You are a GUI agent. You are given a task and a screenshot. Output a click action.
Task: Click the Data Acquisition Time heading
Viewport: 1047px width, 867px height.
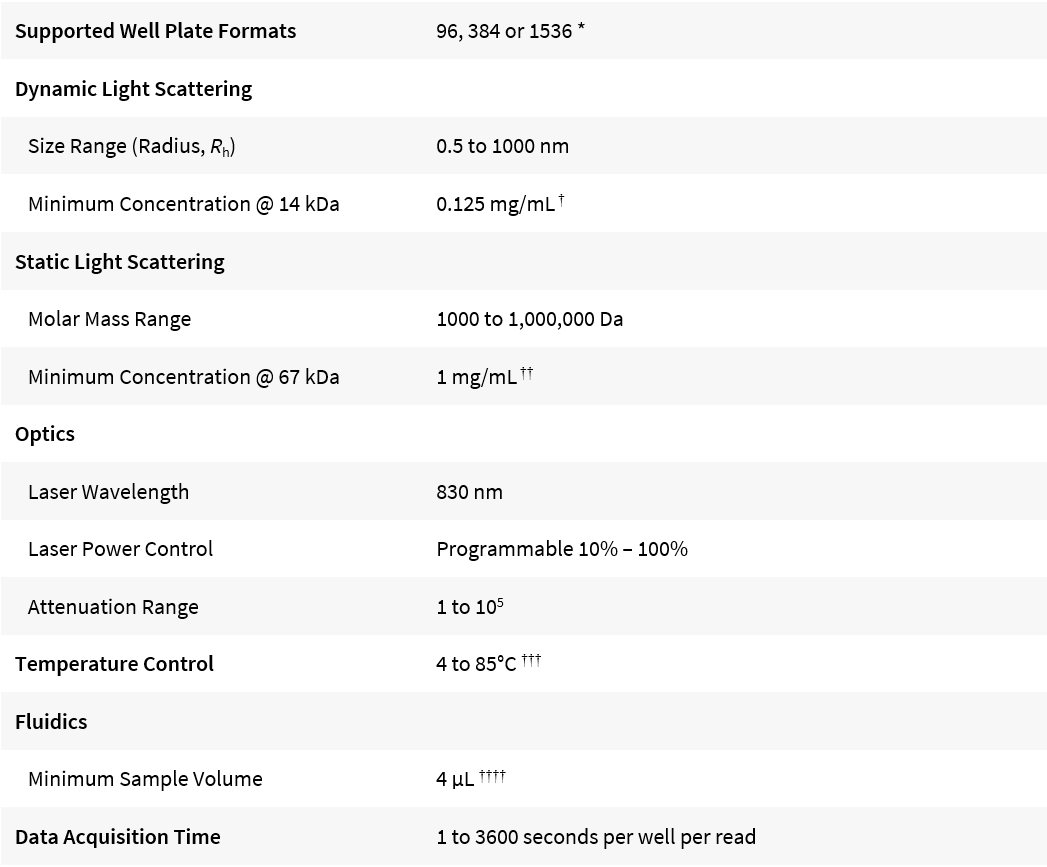coord(117,837)
